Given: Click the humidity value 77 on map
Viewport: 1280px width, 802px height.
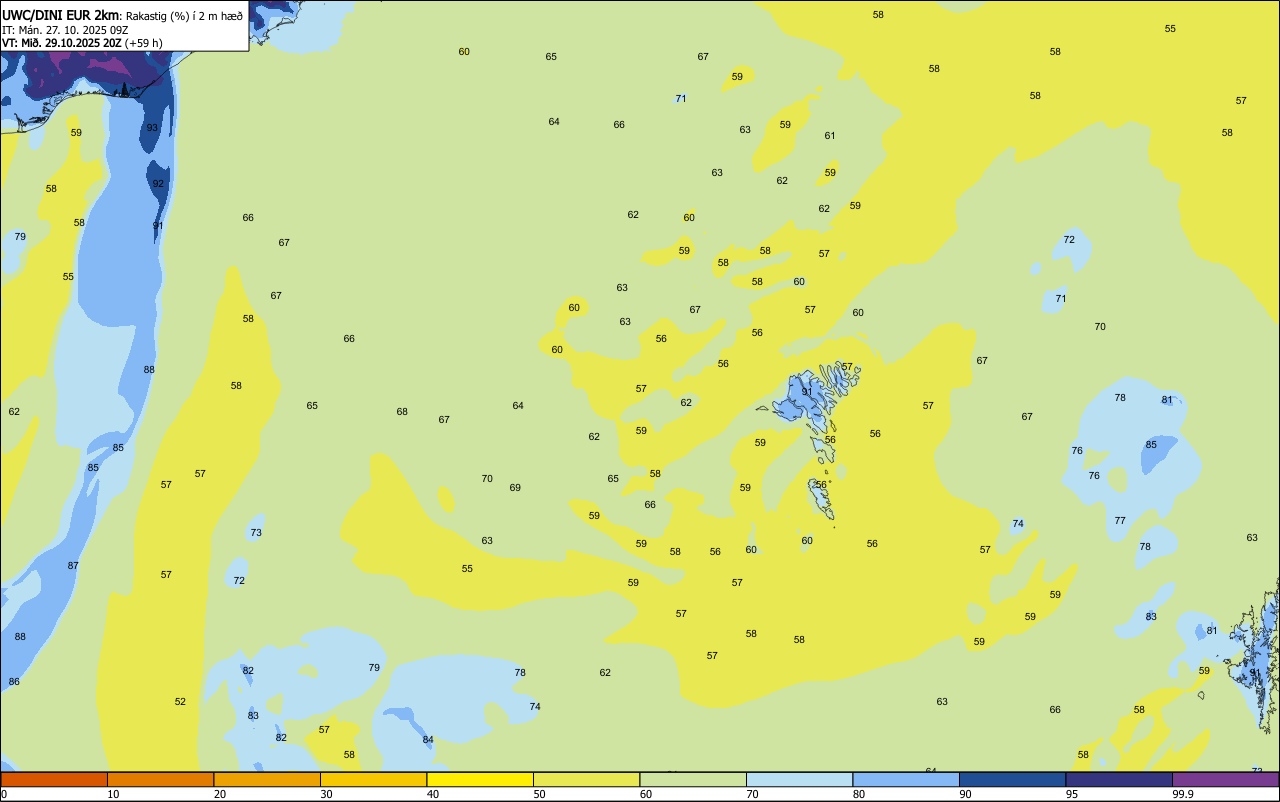Looking at the screenshot, I should (x=1120, y=520).
